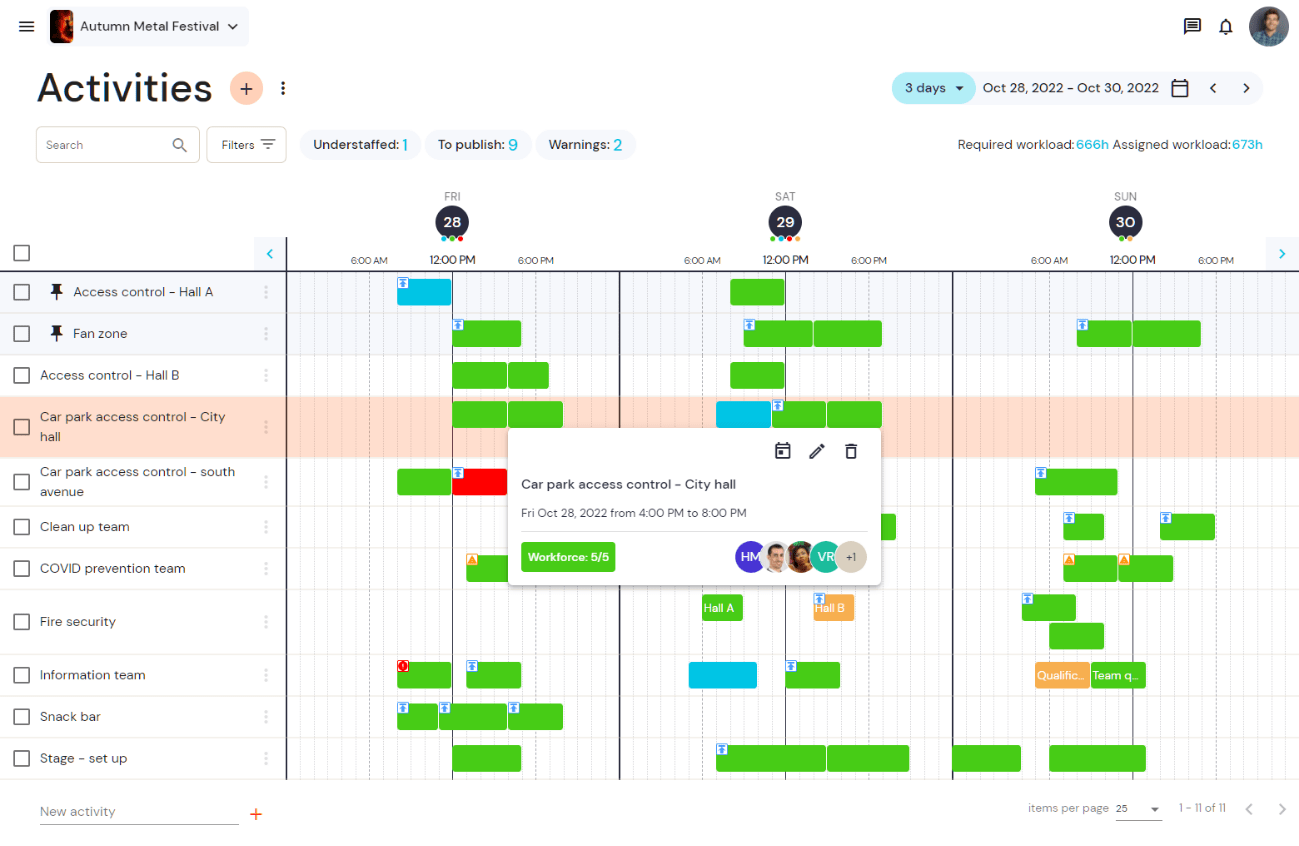Filter by Understaffed: 1

click(x=360, y=145)
